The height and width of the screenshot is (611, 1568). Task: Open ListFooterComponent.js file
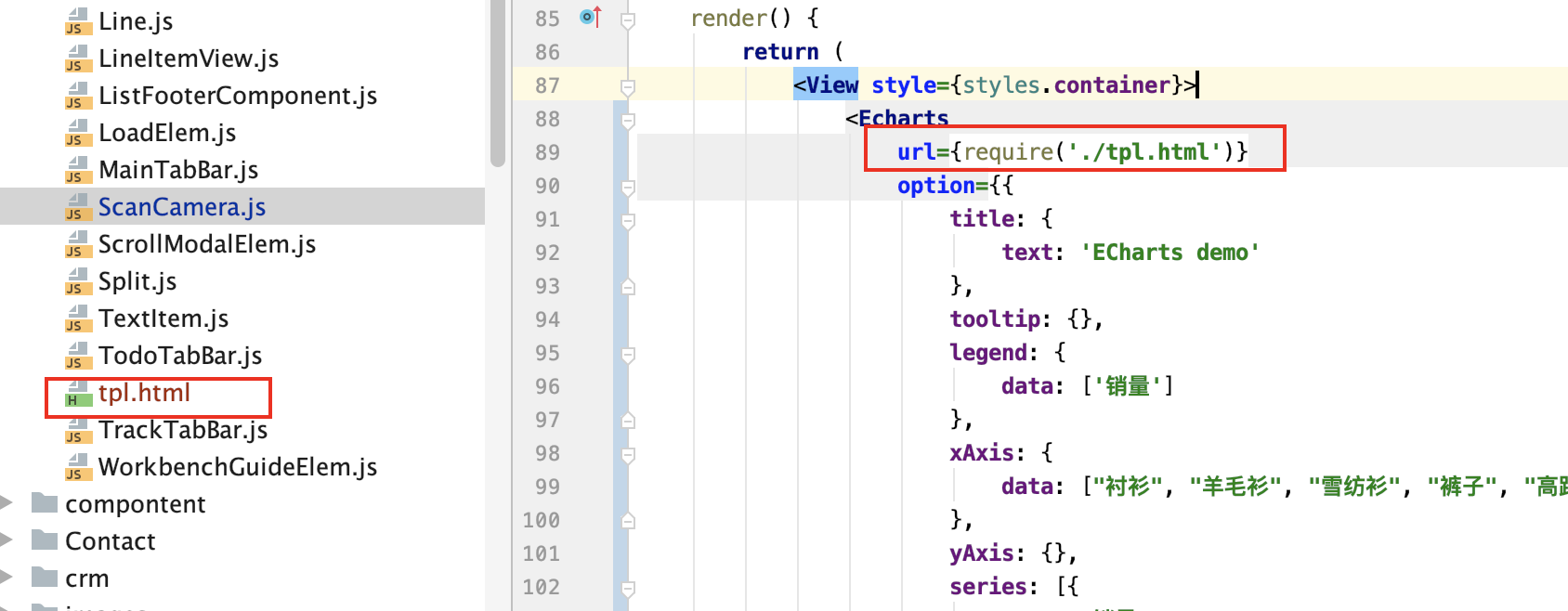tap(238, 96)
